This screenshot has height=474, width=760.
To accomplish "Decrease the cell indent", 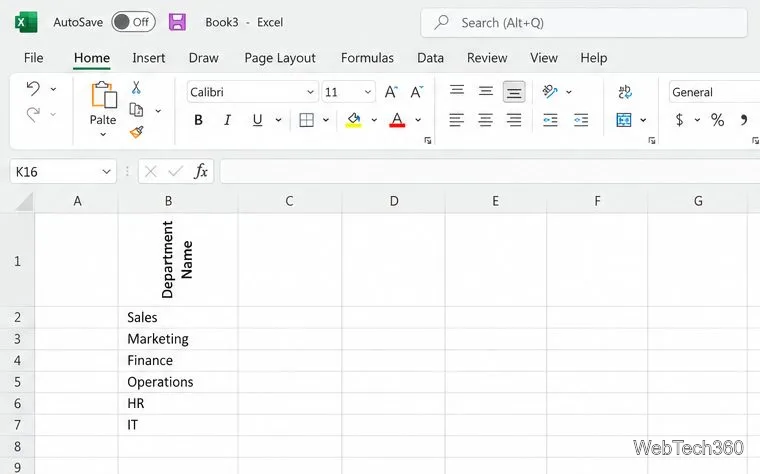I will click(550, 120).
